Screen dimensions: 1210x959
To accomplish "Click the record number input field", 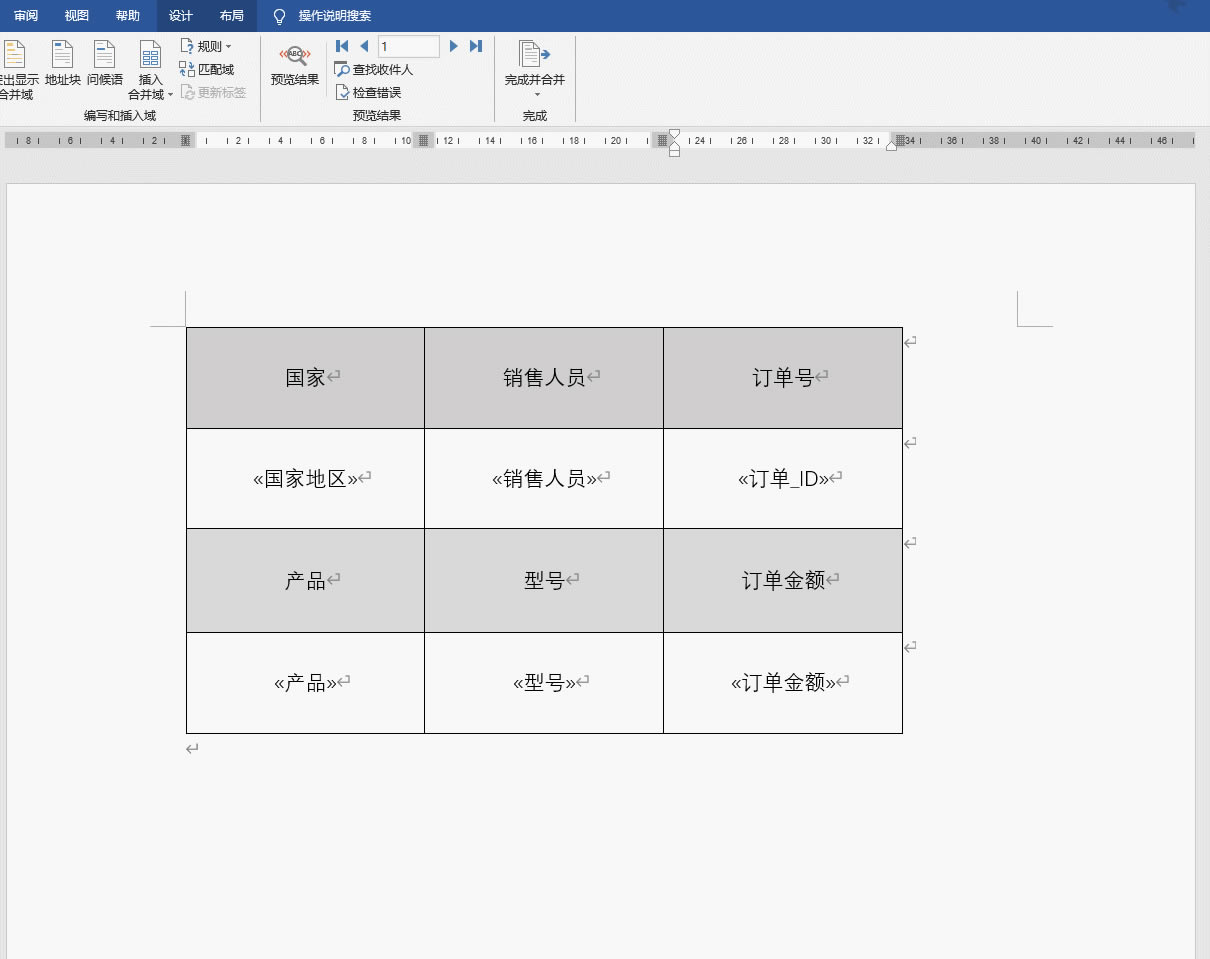I will [408, 46].
